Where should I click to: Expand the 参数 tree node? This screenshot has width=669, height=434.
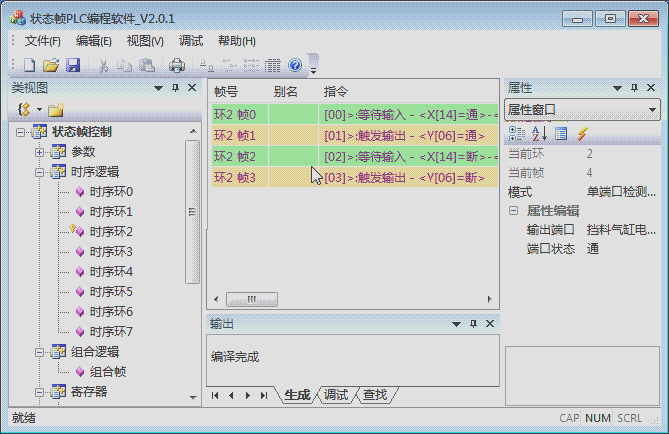coord(39,152)
